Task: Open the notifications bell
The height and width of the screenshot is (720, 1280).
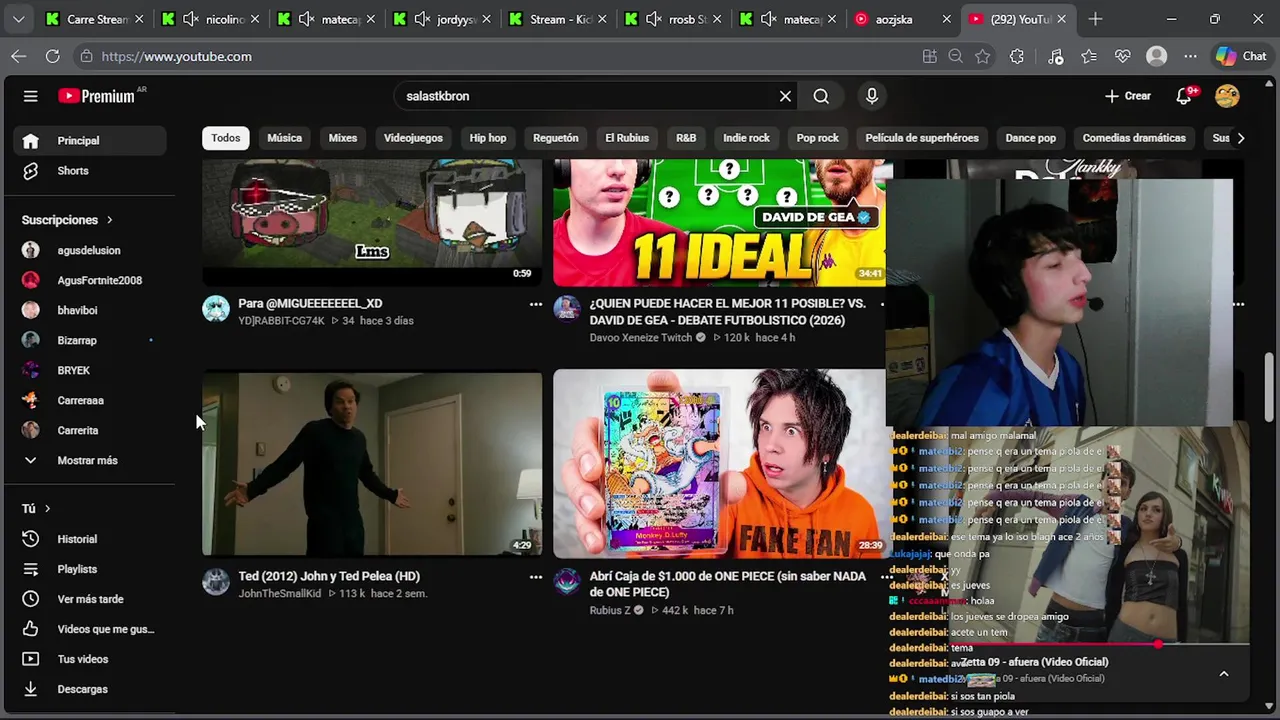Action: click(1184, 96)
